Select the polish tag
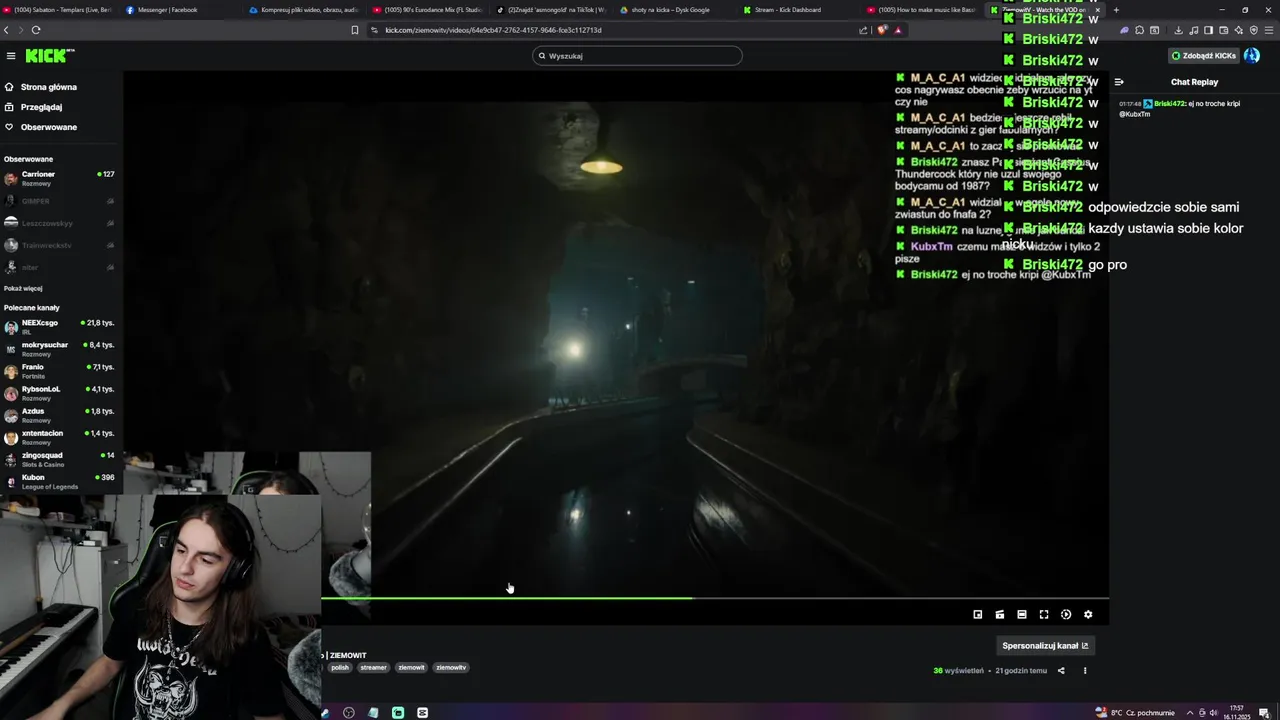Image resolution: width=1280 pixels, height=720 pixels. (340, 668)
